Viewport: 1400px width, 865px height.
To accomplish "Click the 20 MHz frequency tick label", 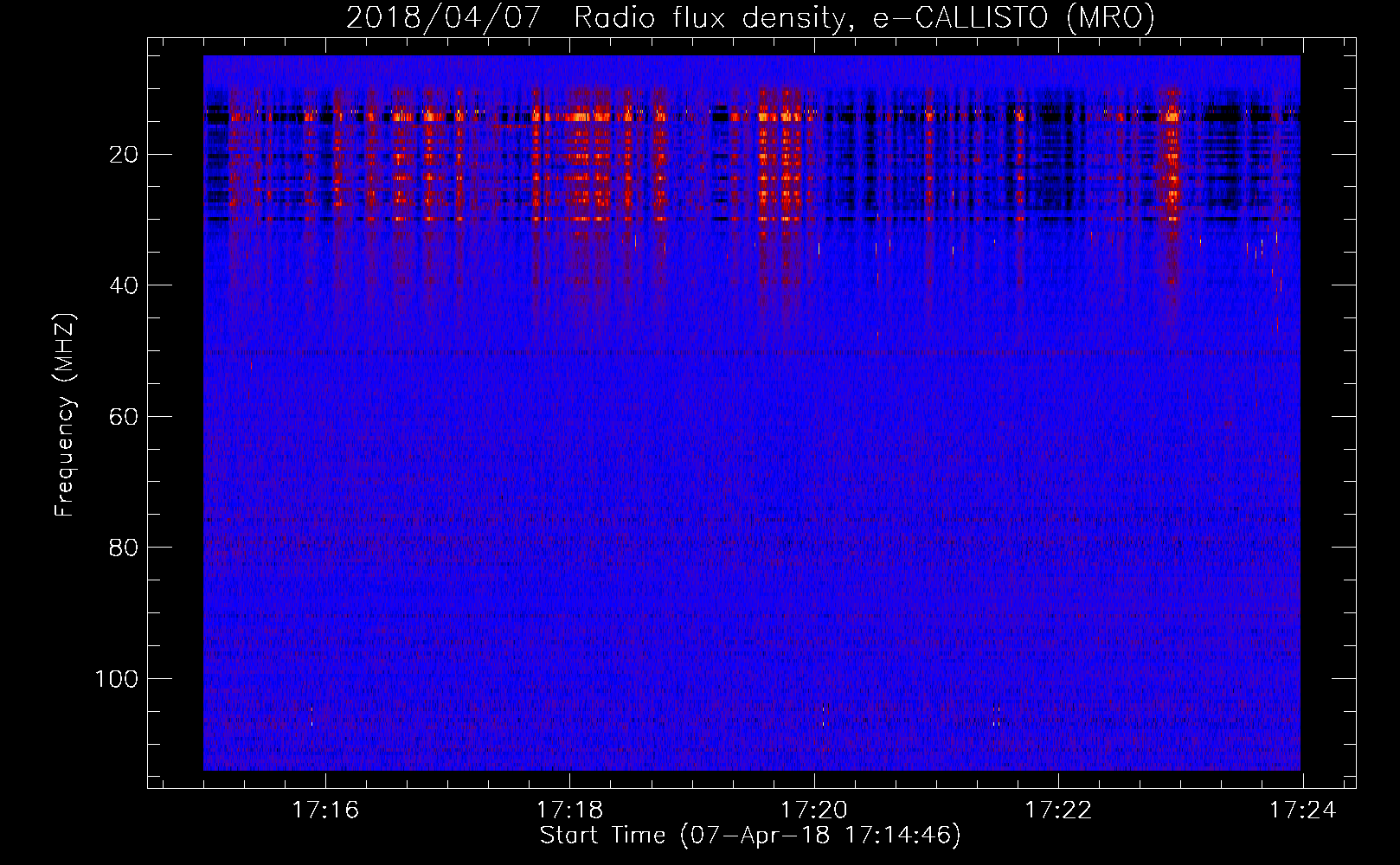I will pyautogui.click(x=124, y=155).
